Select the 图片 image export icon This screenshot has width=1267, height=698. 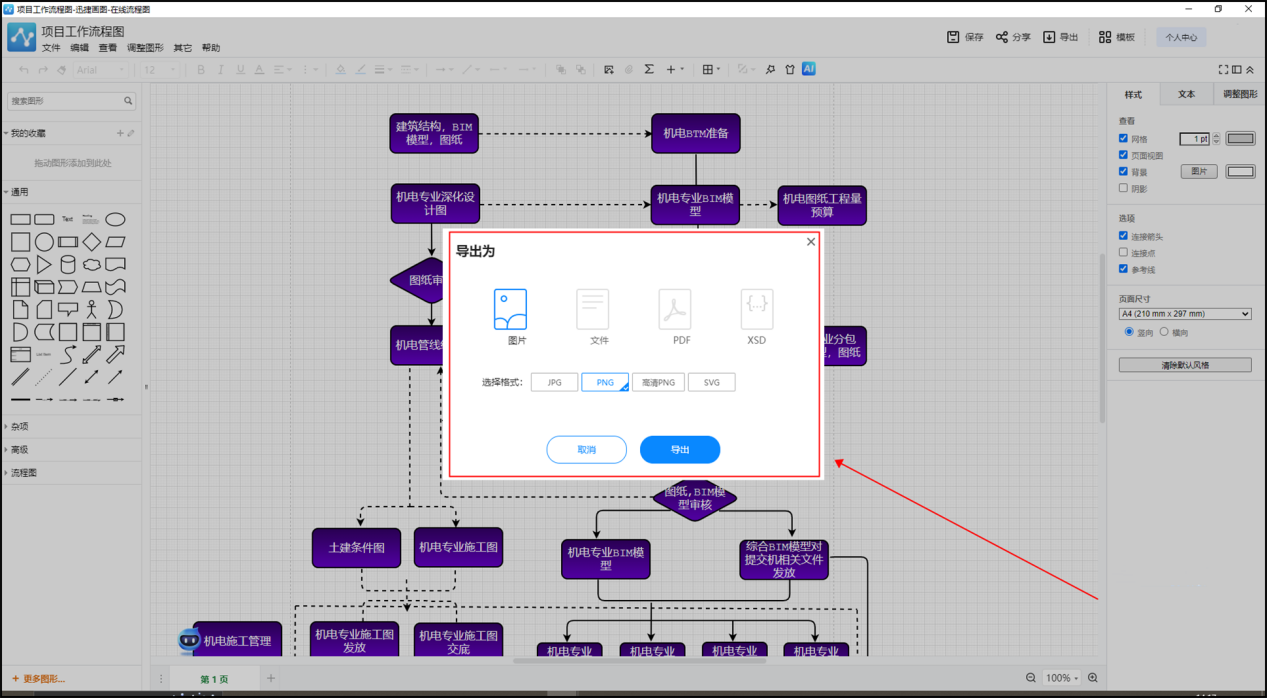click(x=510, y=310)
